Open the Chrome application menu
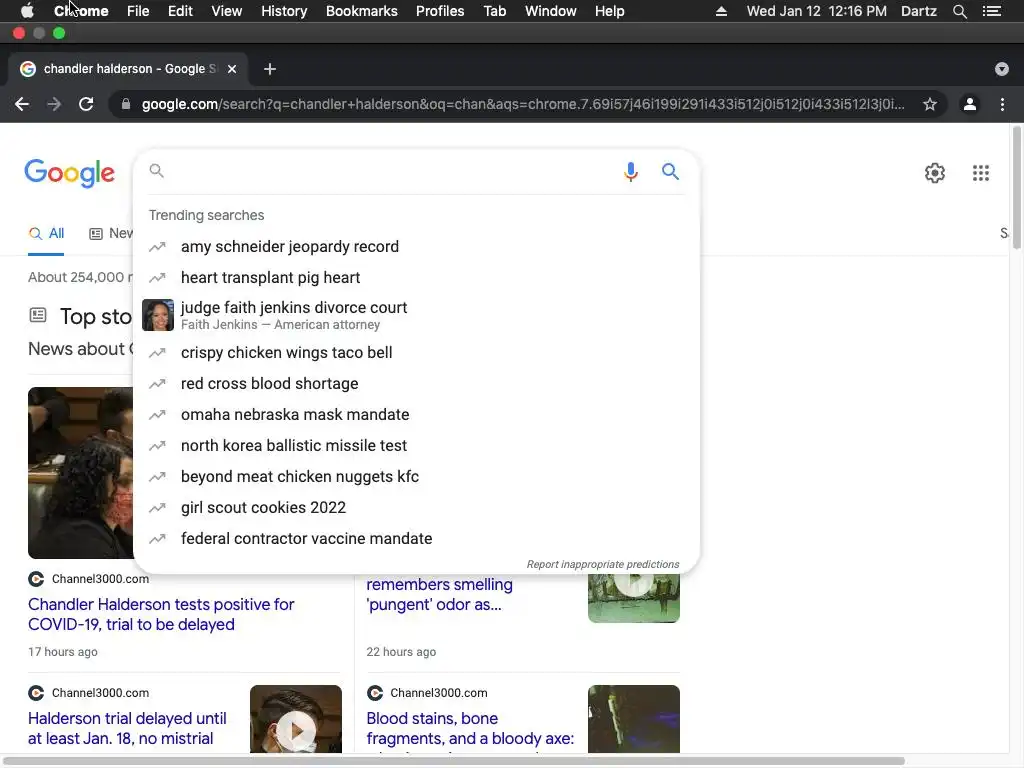This screenshot has width=1024, height=768. point(81,11)
